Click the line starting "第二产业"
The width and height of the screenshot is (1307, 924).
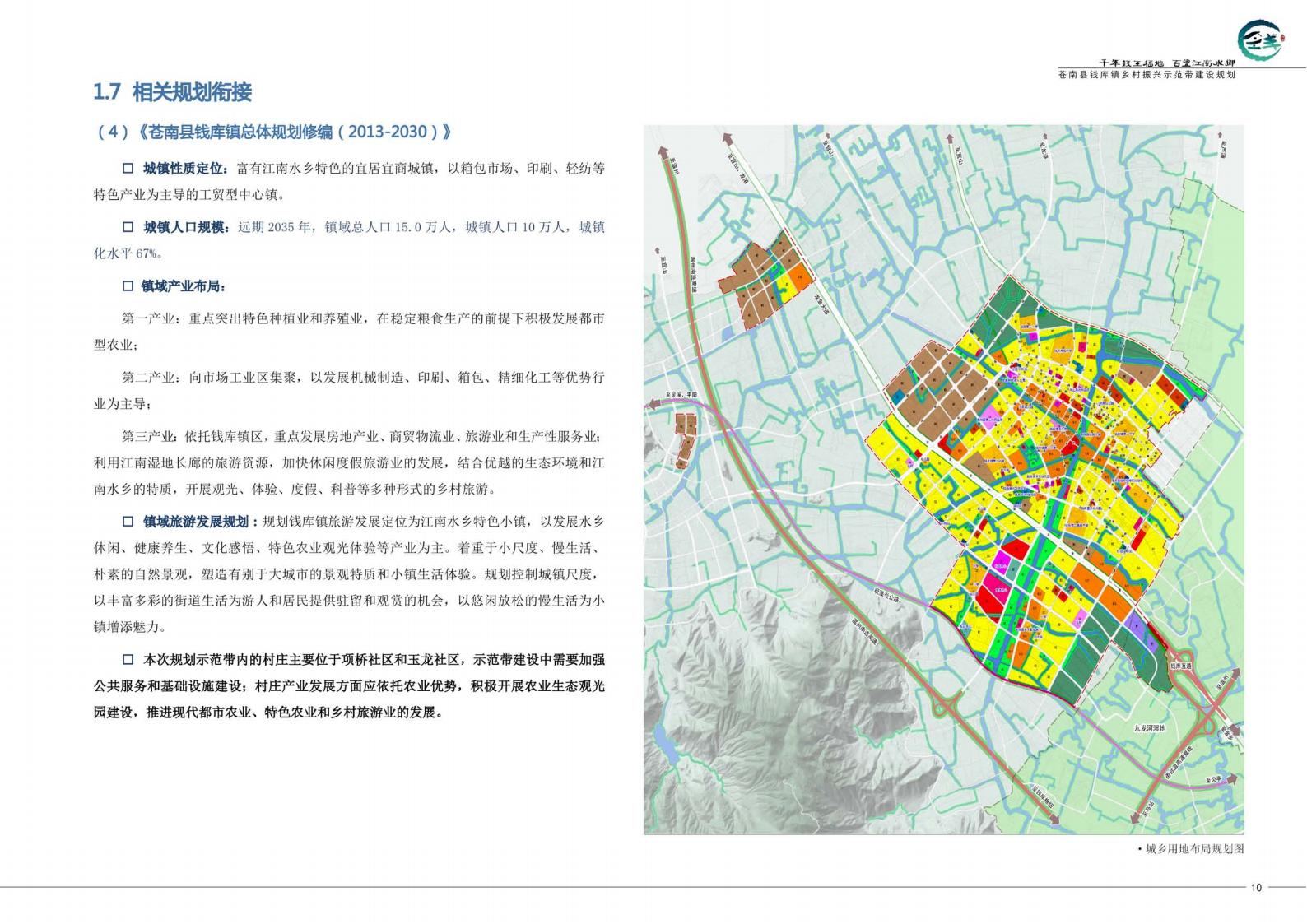pyautogui.click(x=363, y=378)
